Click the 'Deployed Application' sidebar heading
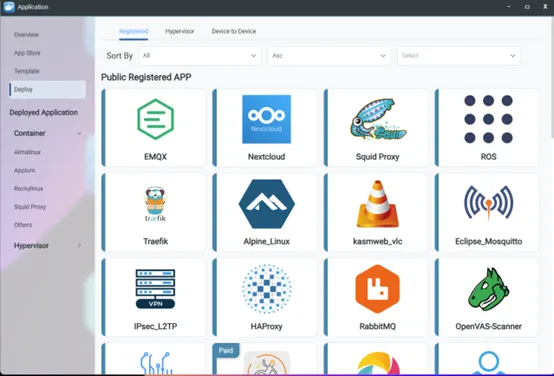Image resolution: width=554 pixels, height=376 pixels. click(x=43, y=112)
